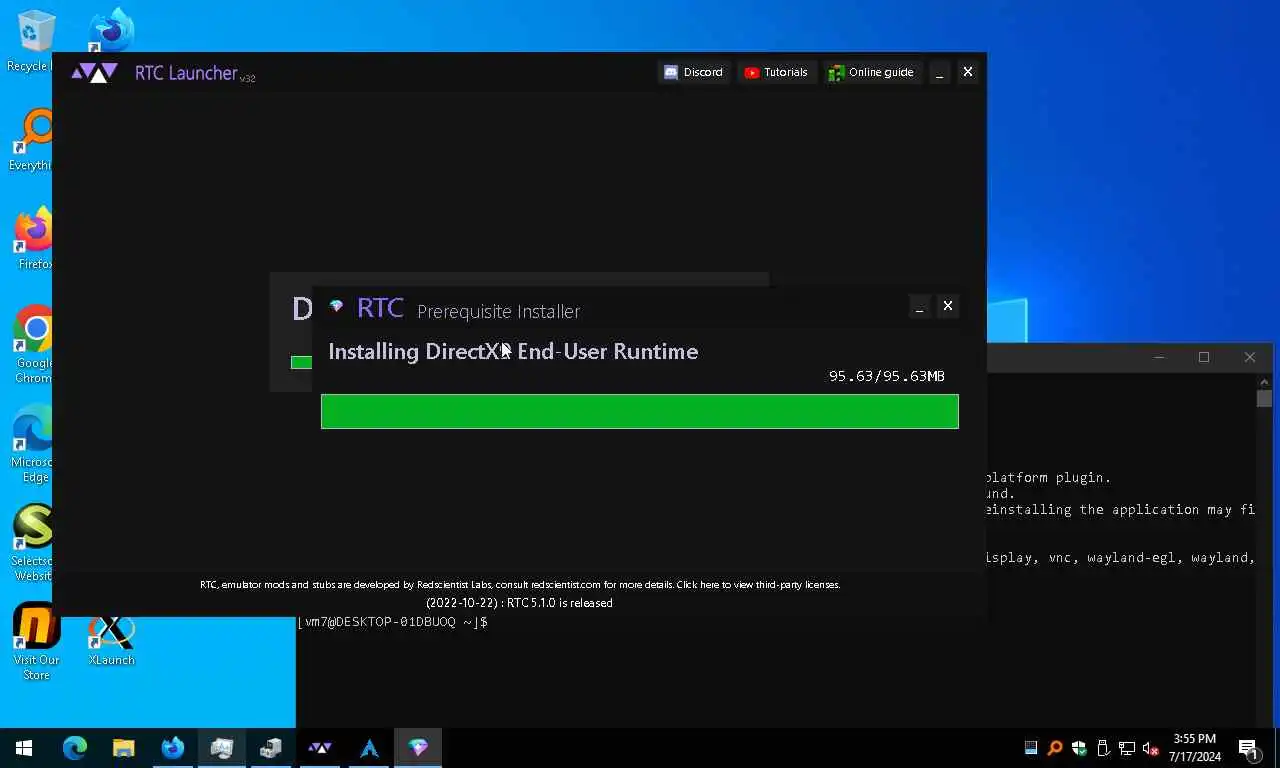Click the Everything search tray icon

pyautogui.click(x=1055, y=748)
